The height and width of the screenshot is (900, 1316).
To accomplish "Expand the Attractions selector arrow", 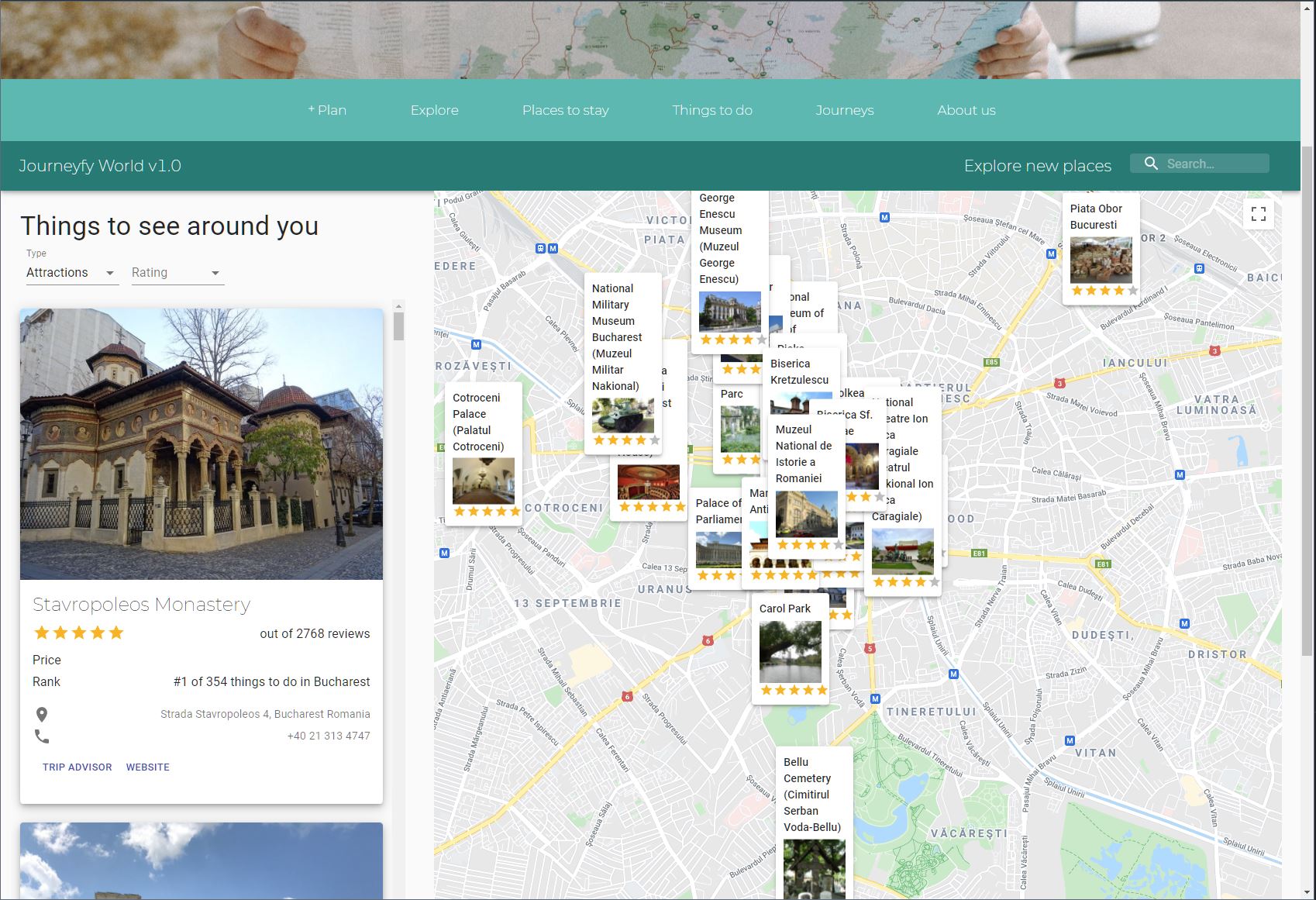I will [x=110, y=273].
